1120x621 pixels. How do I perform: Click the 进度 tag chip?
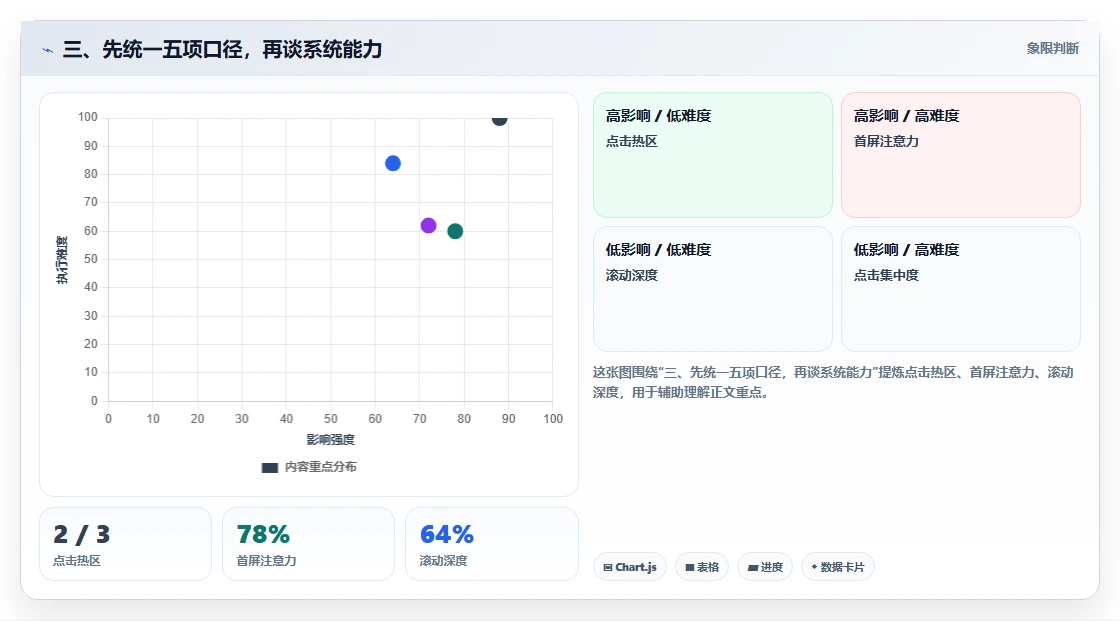pos(765,567)
